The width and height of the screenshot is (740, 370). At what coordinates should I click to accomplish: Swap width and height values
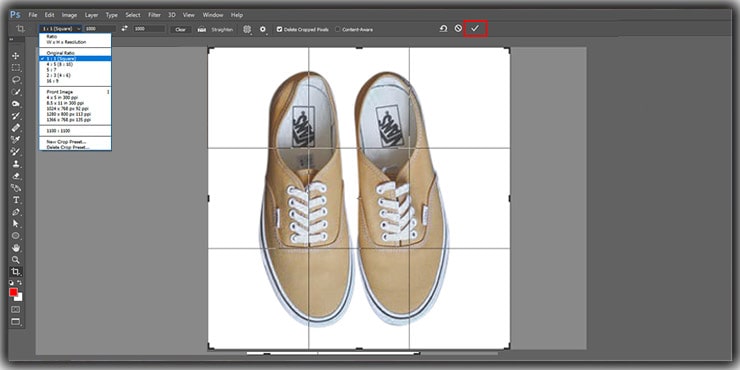125,29
